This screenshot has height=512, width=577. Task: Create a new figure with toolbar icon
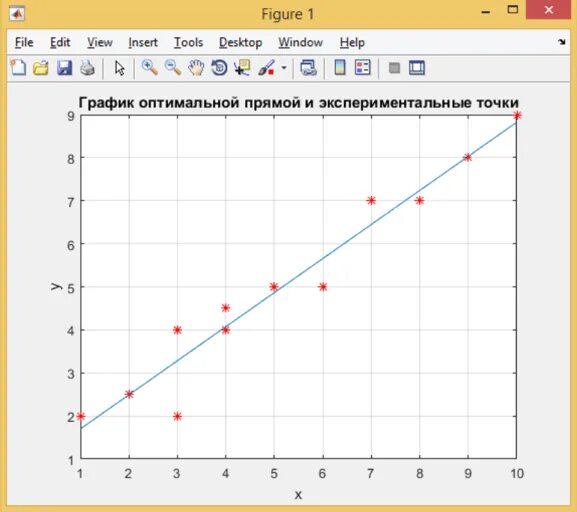[18, 68]
